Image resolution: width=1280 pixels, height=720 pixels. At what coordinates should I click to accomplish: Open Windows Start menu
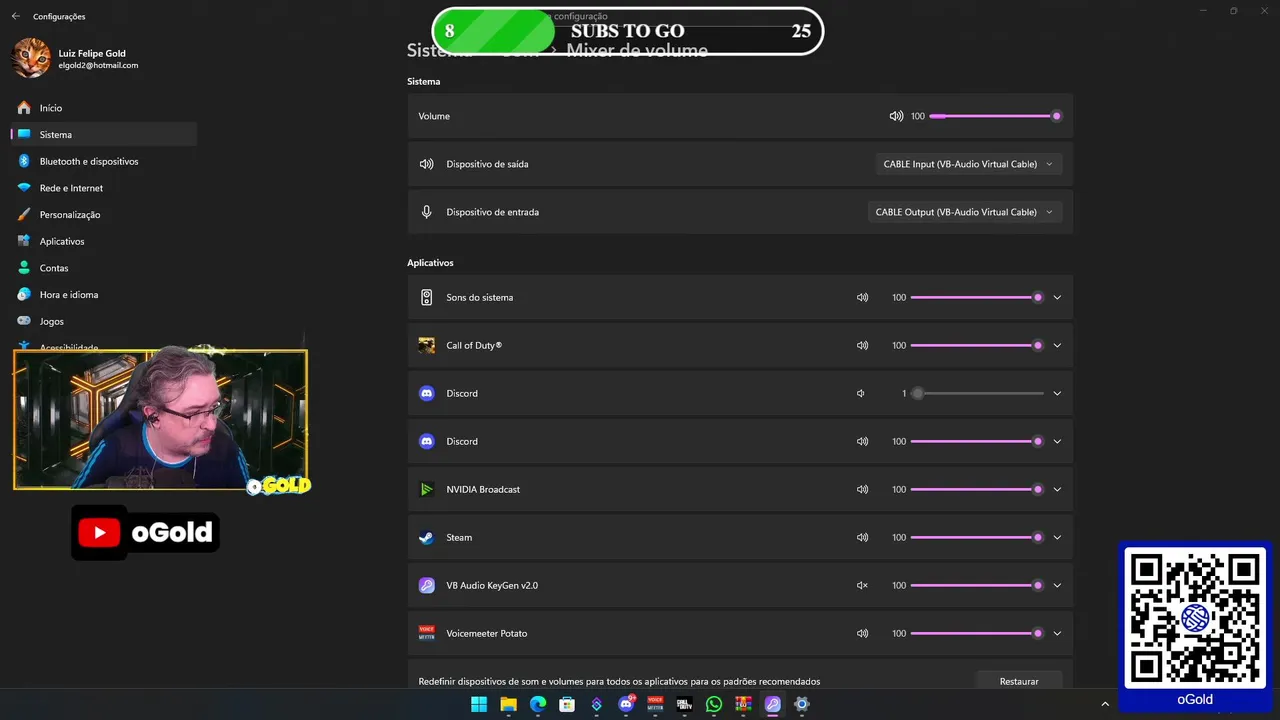(x=479, y=704)
